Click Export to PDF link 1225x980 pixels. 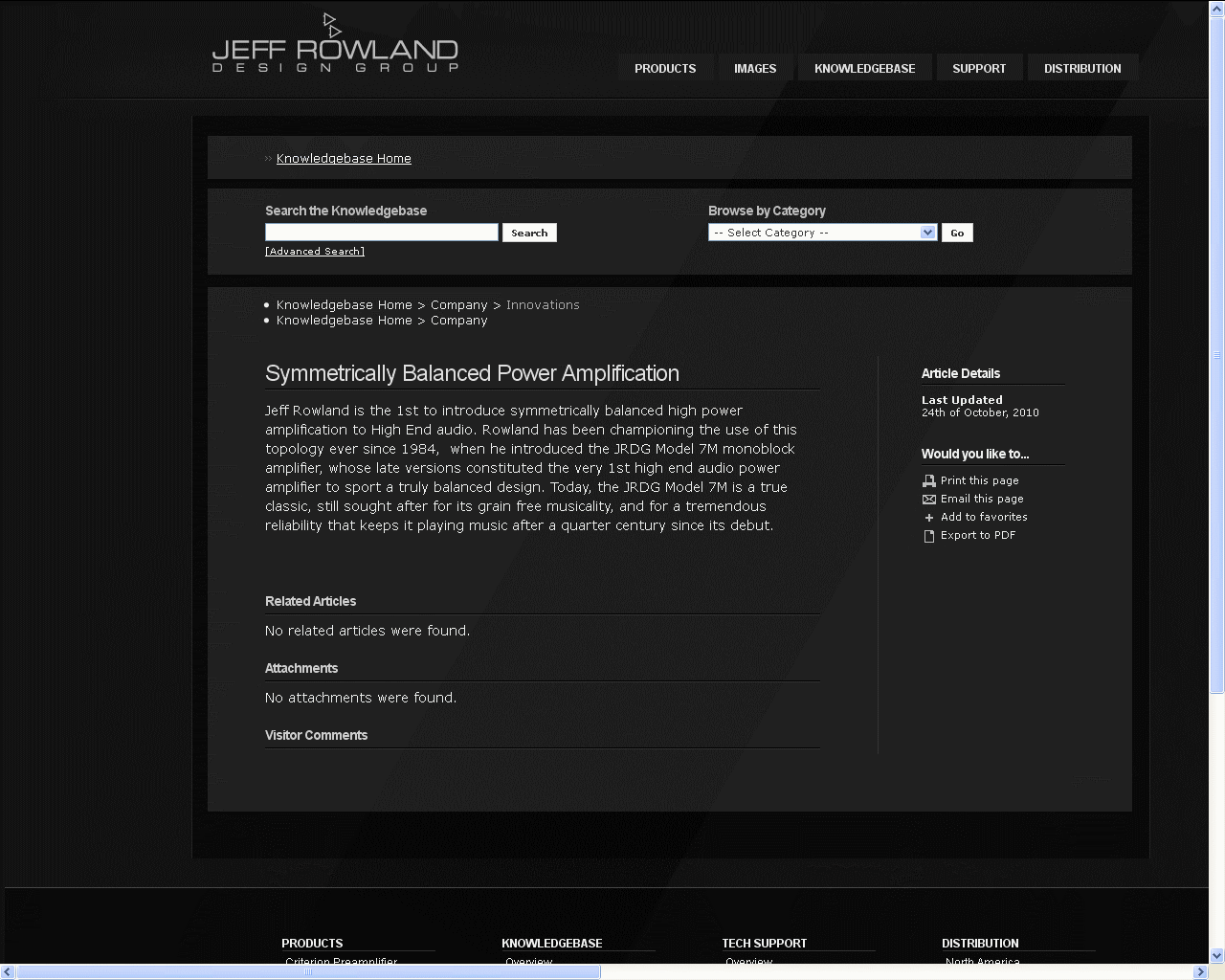(978, 535)
